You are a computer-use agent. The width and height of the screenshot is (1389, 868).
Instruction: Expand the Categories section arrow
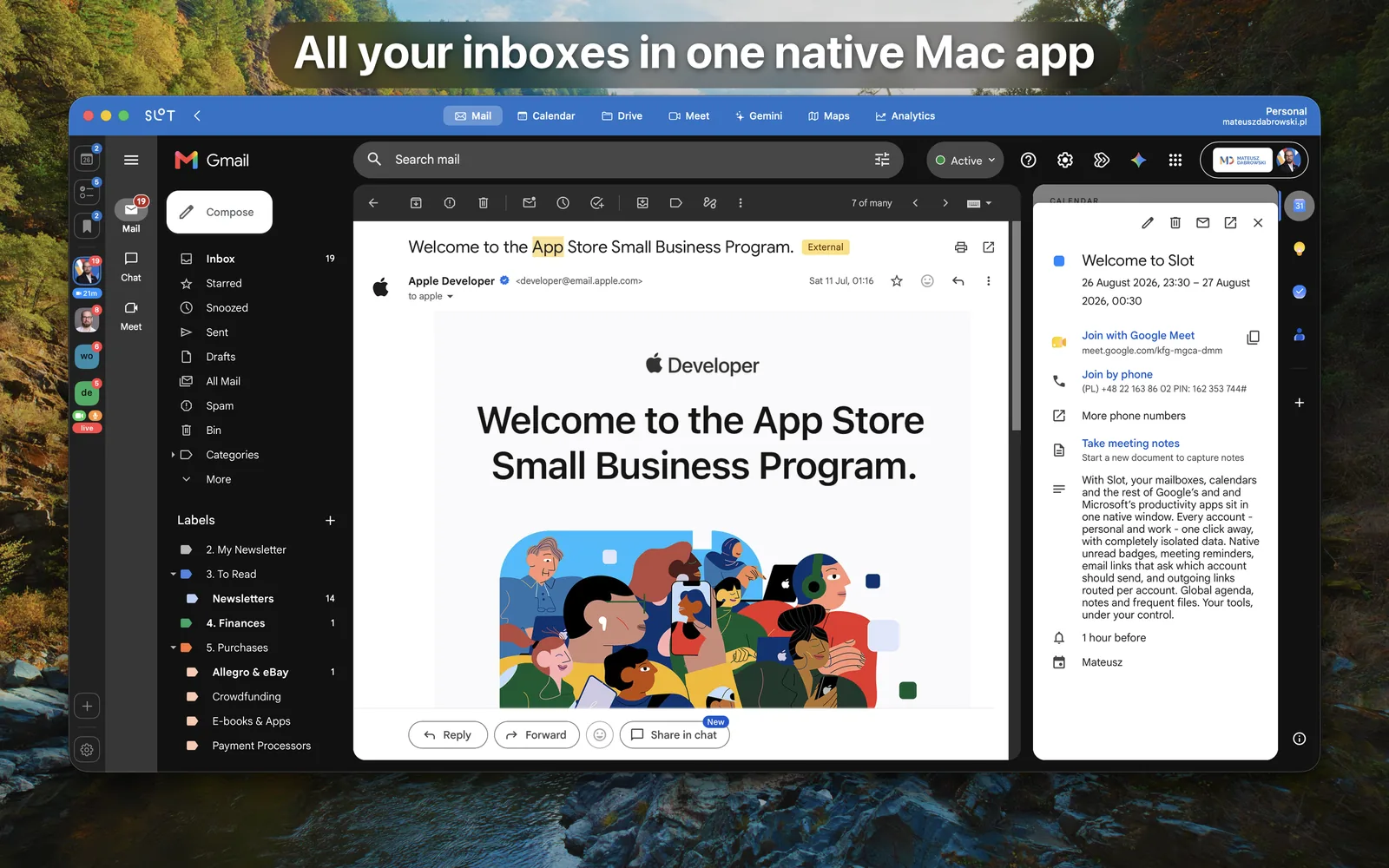coord(173,455)
